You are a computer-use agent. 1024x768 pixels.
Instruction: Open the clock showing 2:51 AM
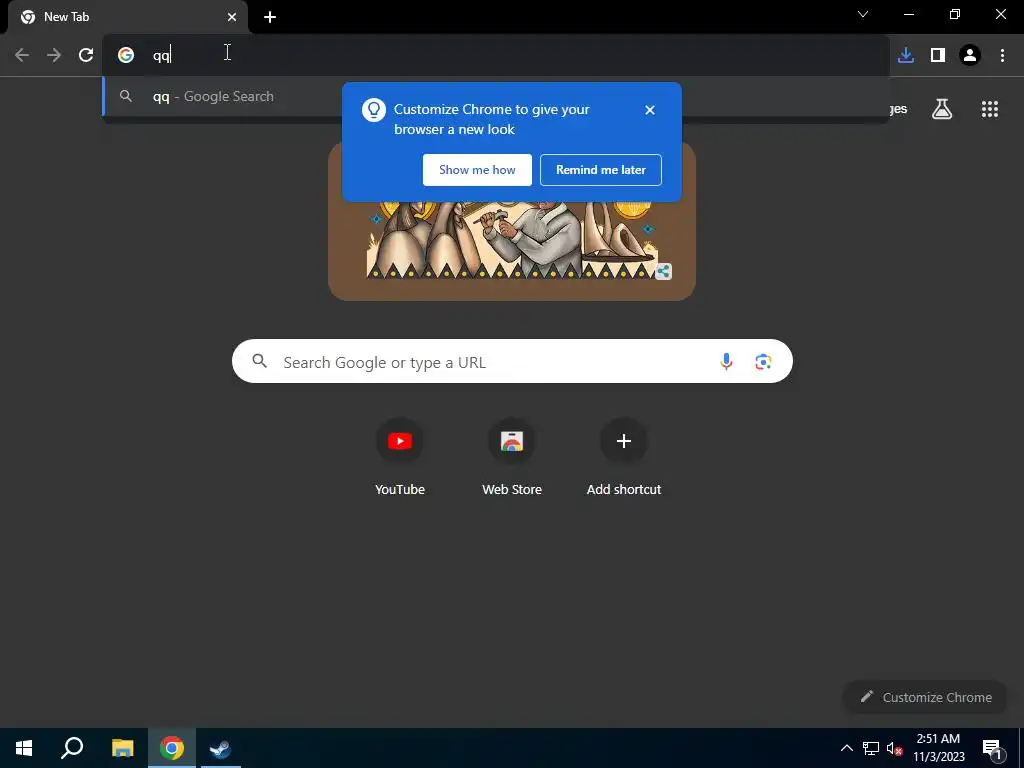[x=938, y=748]
